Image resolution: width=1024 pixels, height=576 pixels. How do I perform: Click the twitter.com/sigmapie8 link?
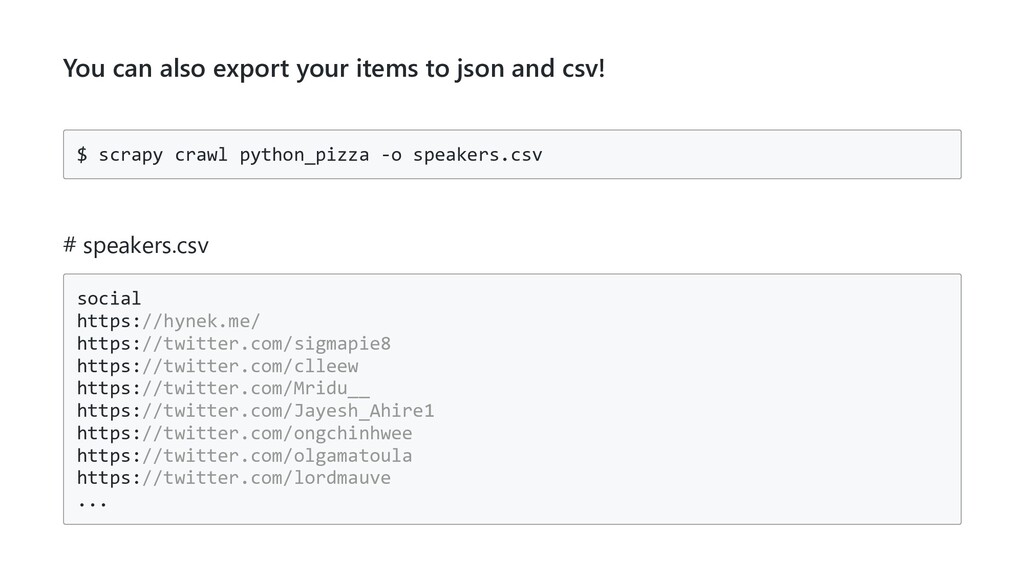pyautogui.click(x=233, y=344)
